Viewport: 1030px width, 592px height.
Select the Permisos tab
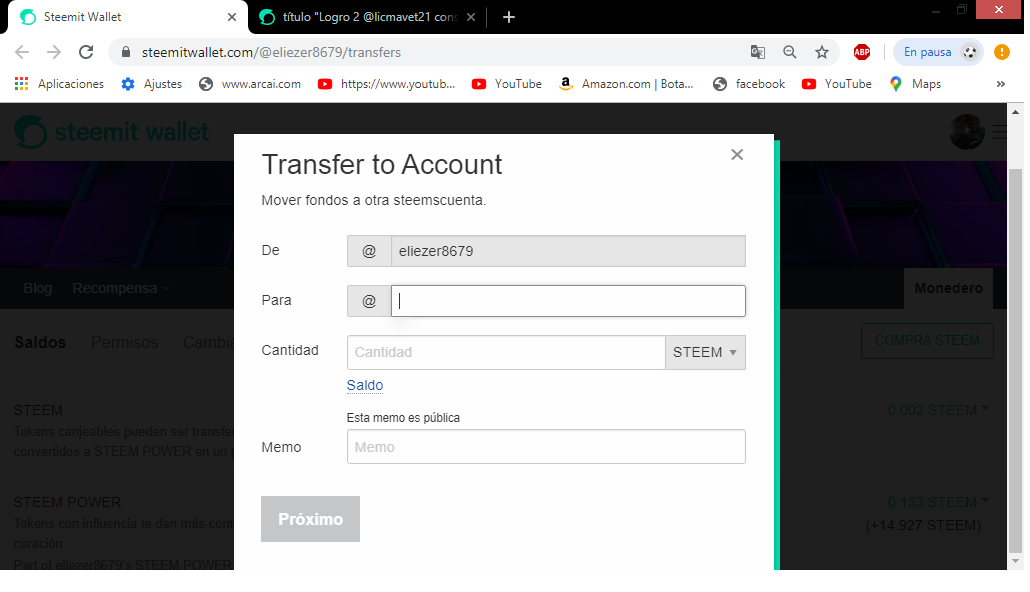[x=124, y=342]
